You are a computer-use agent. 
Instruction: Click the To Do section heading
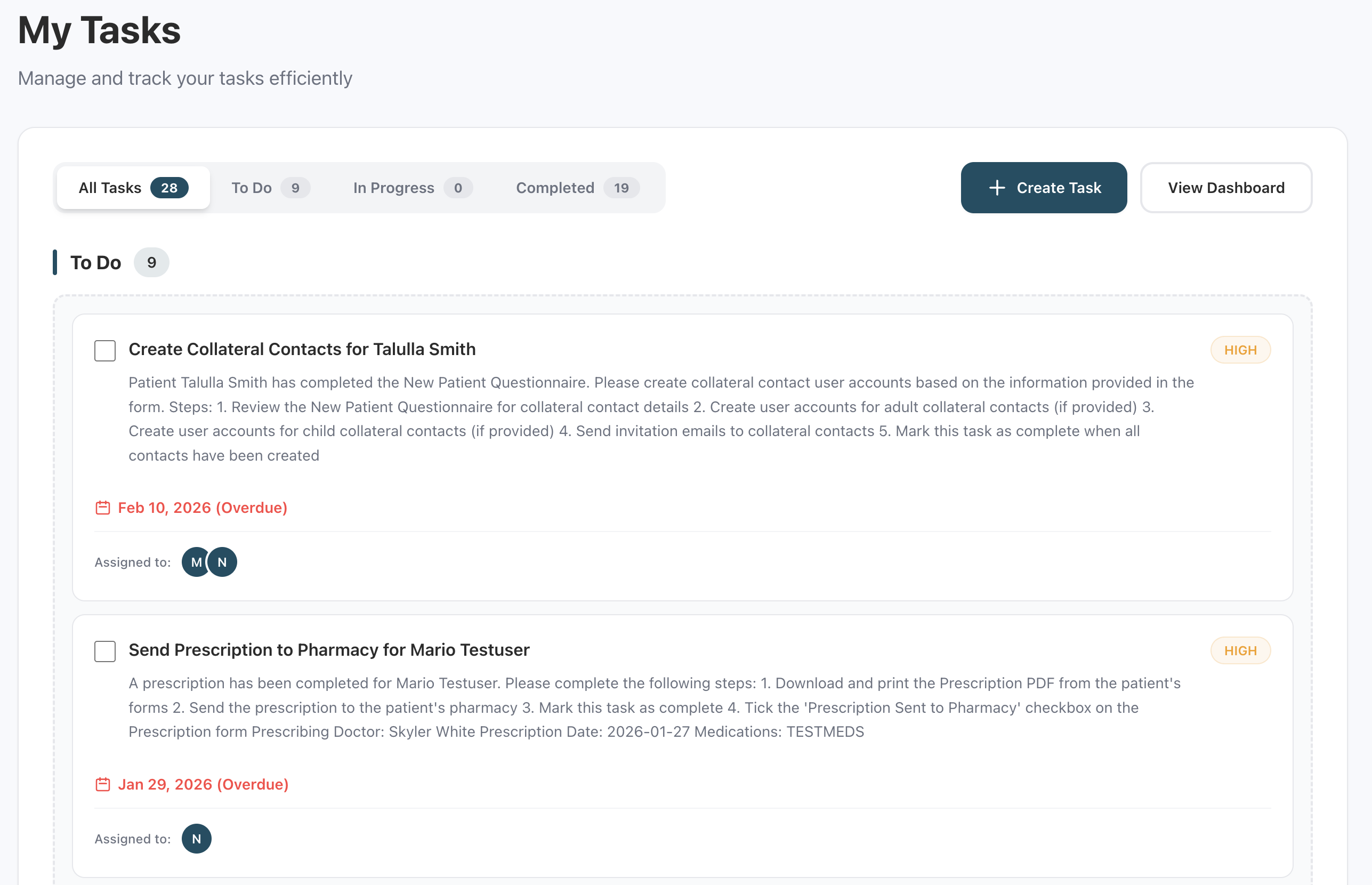click(x=96, y=263)
